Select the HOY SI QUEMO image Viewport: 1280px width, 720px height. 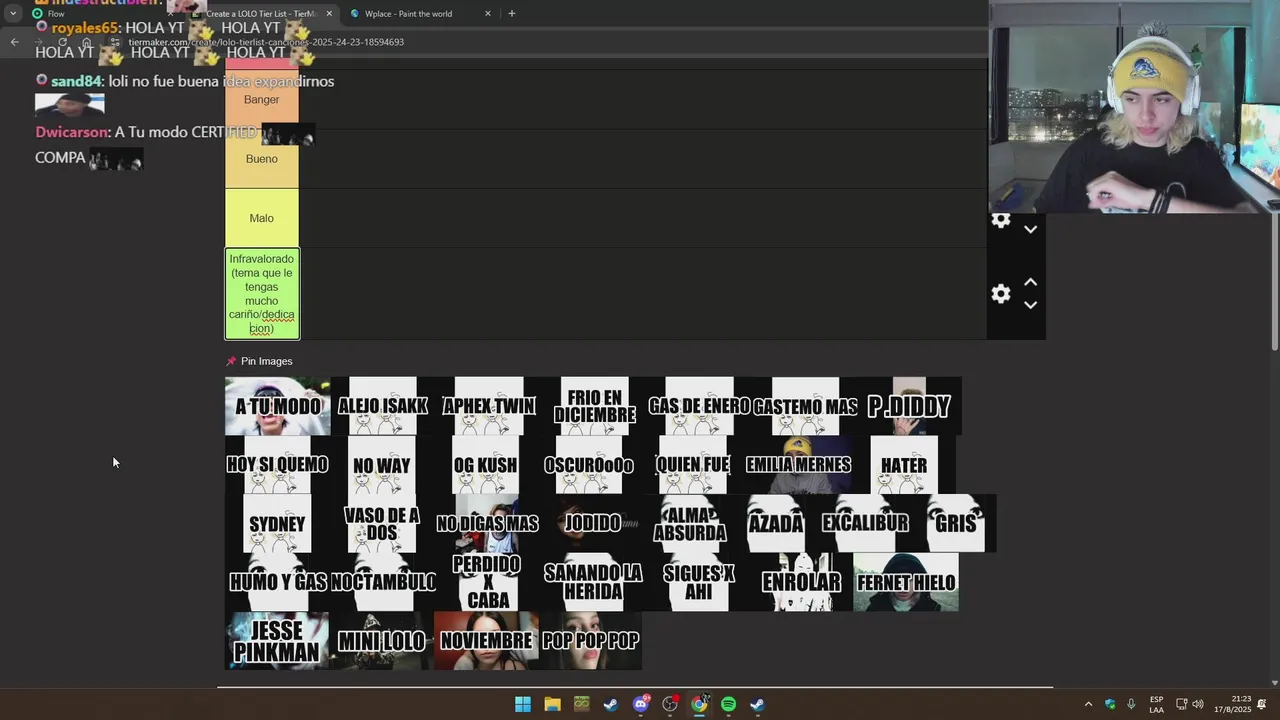(277, 465)
